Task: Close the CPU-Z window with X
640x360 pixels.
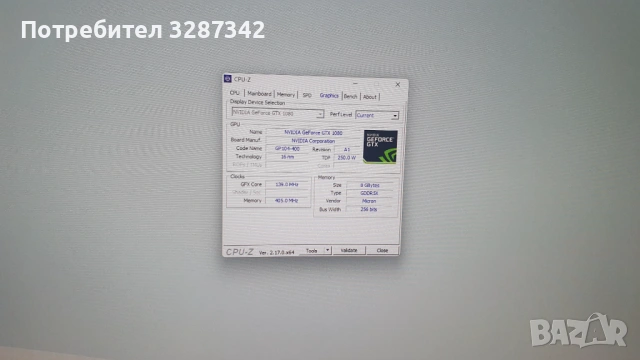Action: 398,84
